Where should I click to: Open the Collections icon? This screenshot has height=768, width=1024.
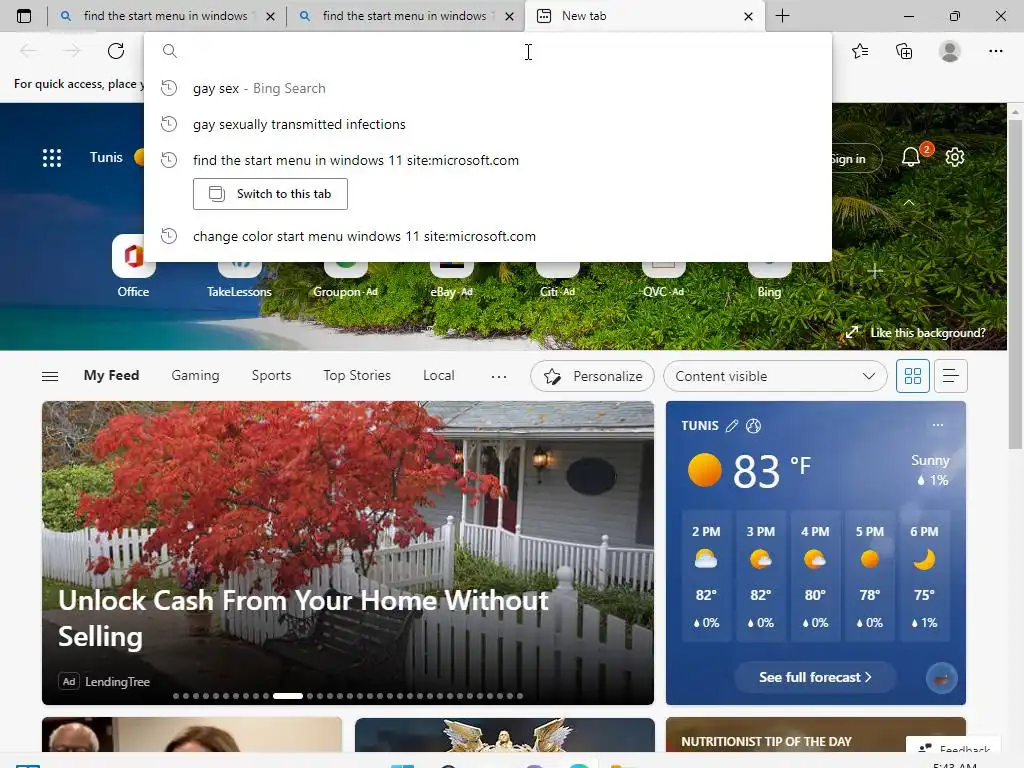coord(904,51)
